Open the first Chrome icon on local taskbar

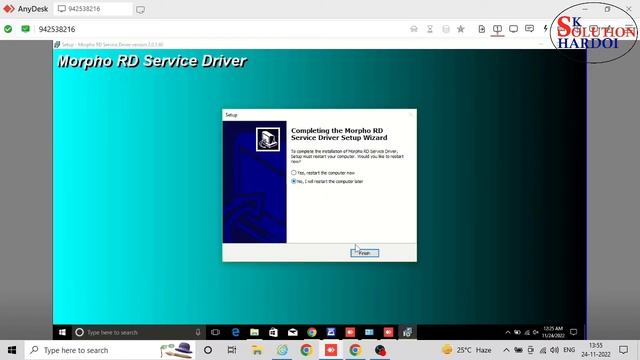(306, 350)
